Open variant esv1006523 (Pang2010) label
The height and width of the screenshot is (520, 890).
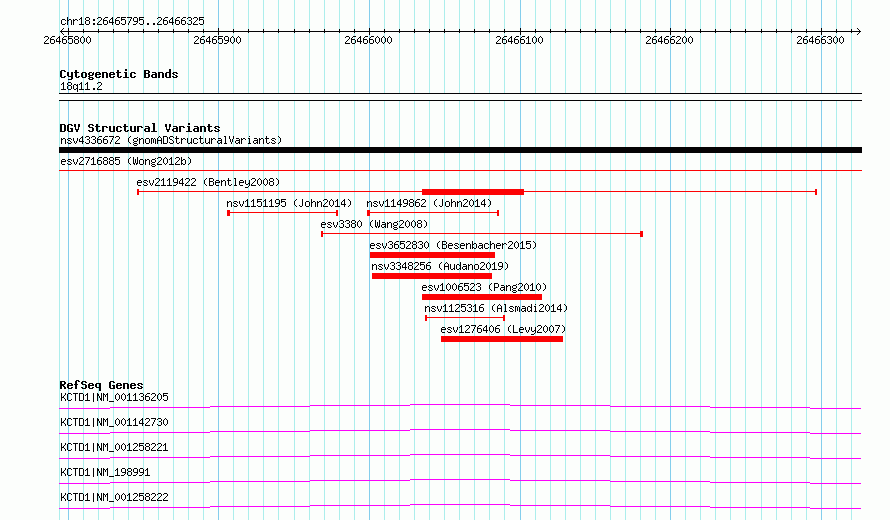click(484, 287)
